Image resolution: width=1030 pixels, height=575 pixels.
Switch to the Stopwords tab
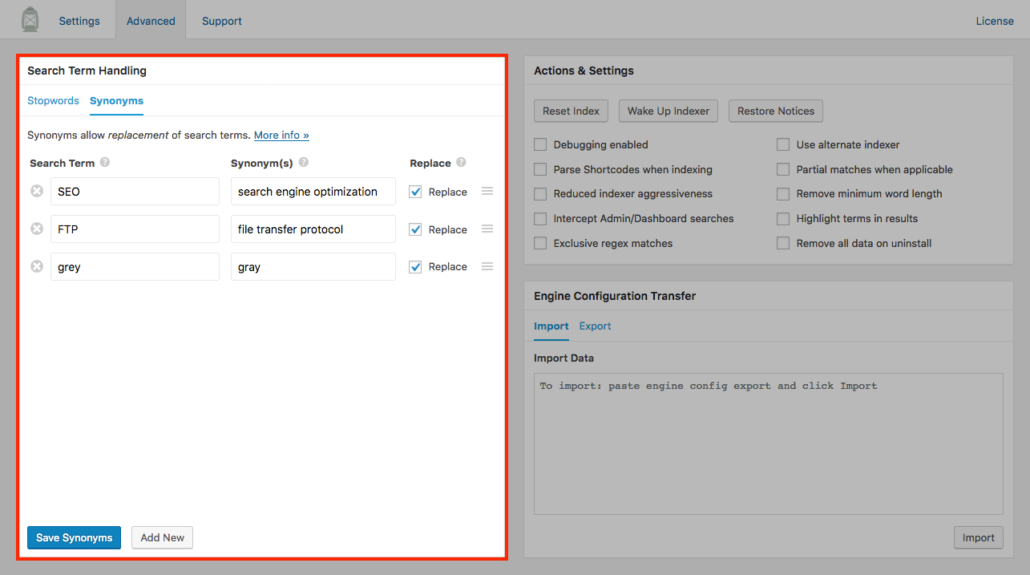[53, 101]
